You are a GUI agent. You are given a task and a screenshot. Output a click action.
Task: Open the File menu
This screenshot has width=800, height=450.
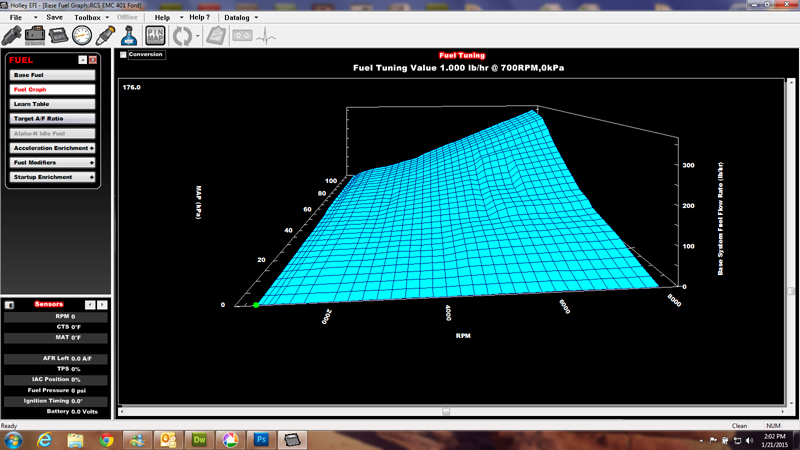[16, 18]
